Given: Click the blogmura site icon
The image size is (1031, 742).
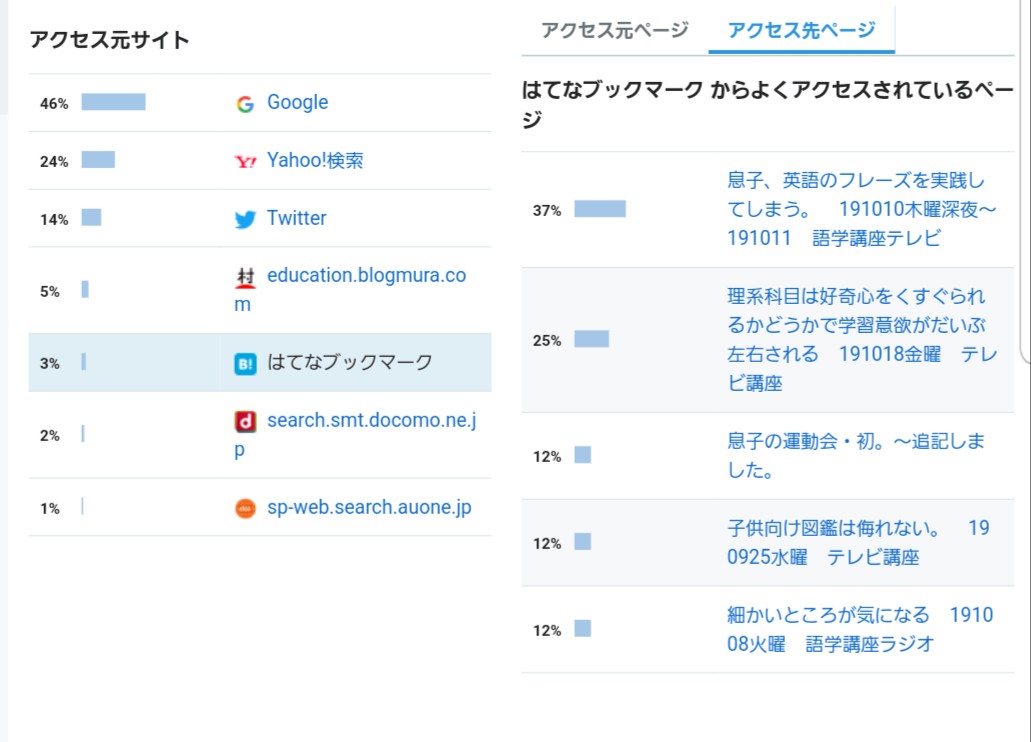Looking at the screenshot, I should [x=245, y=278].
